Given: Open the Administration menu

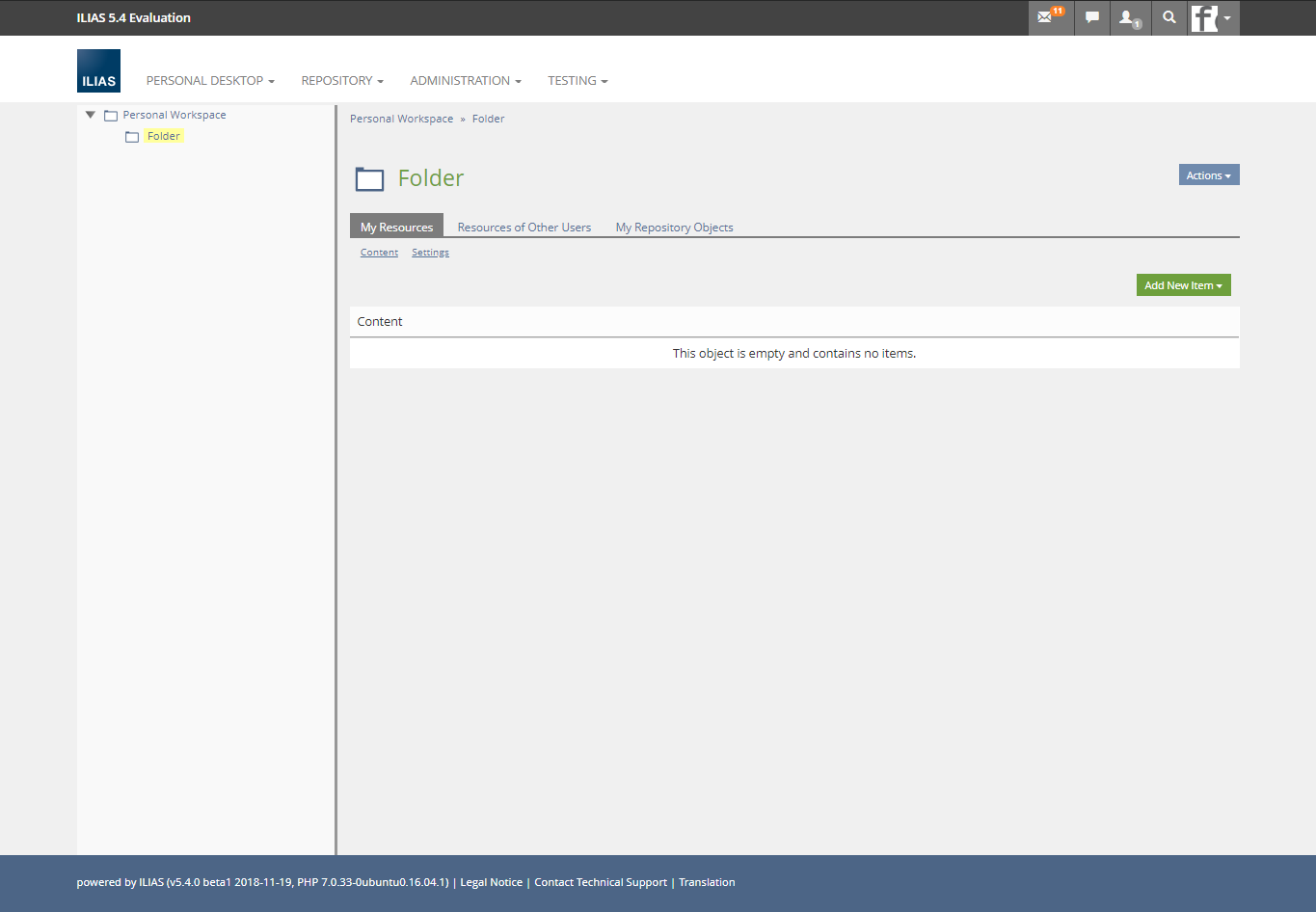Looking at the screenshot, I should [x=466, y=81].
